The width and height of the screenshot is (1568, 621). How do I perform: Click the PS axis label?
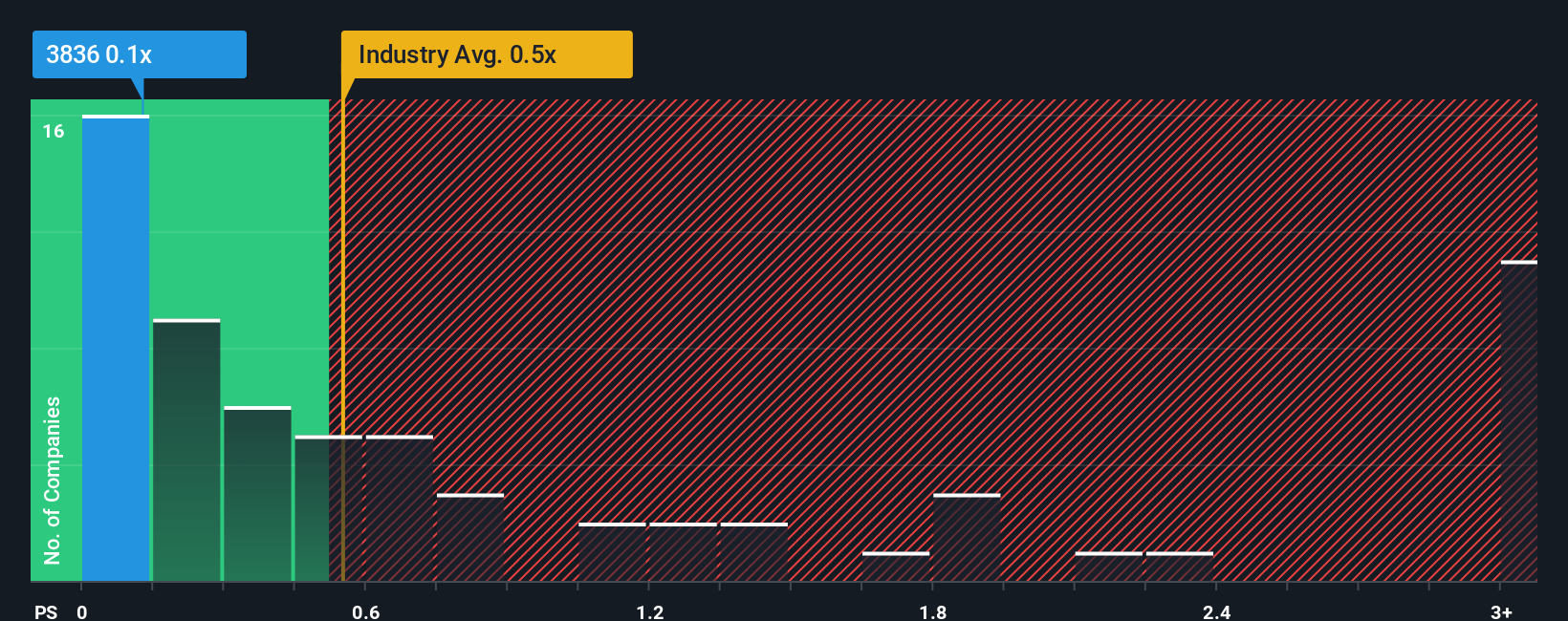46,611
